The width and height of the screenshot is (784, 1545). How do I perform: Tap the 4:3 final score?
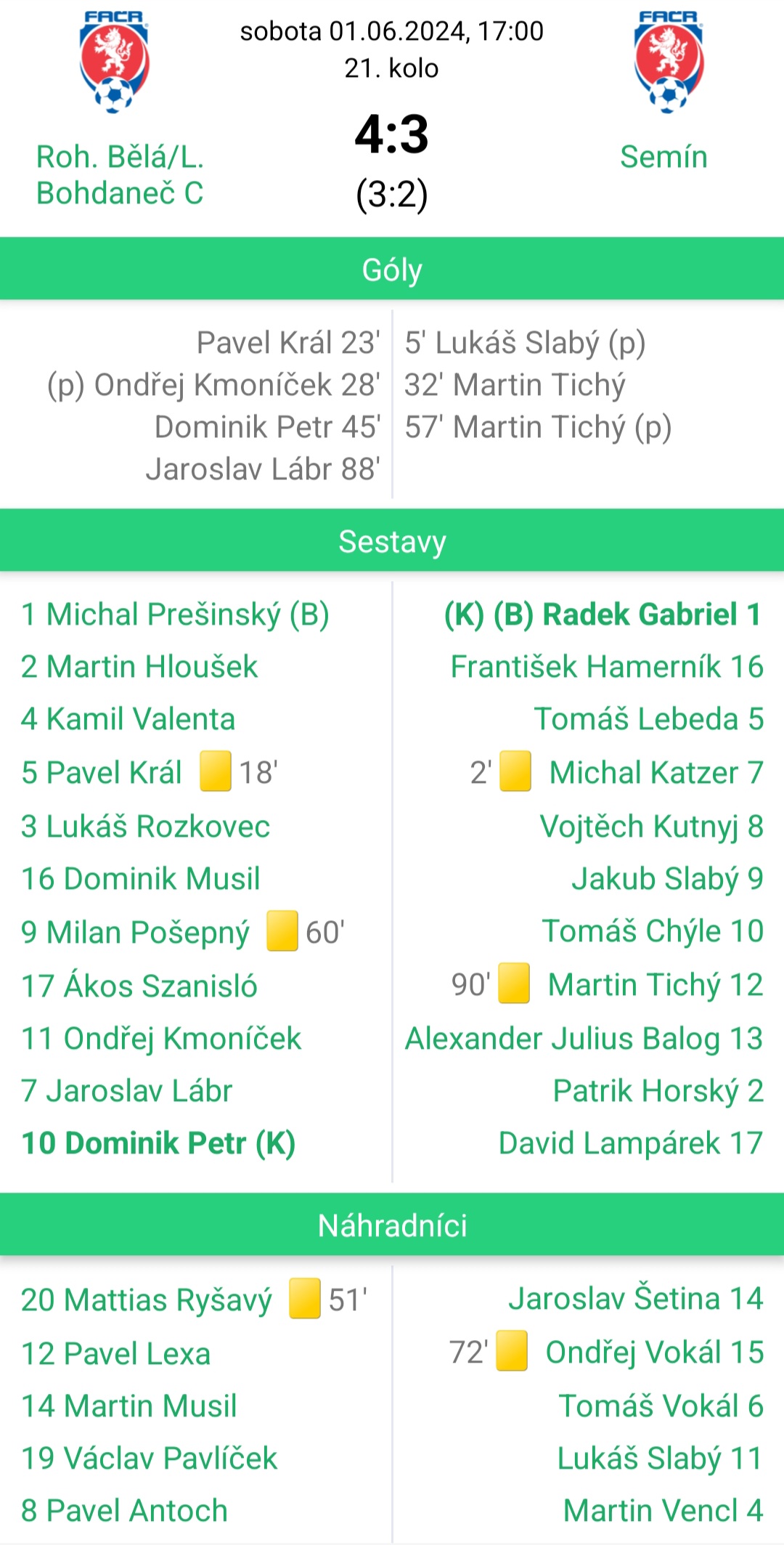[392, 135]
